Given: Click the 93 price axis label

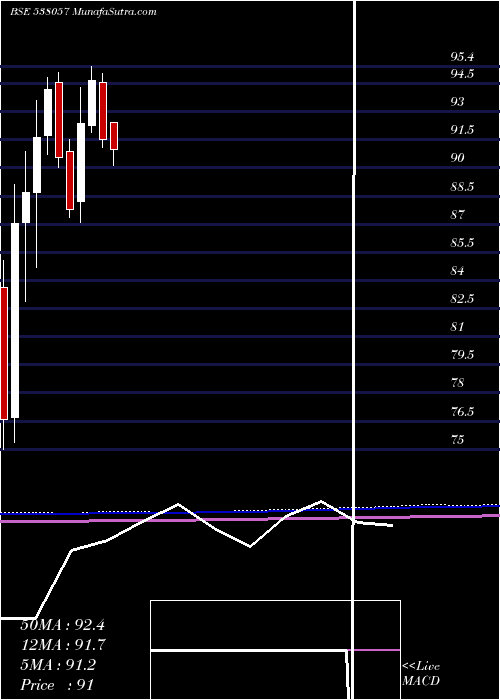Looking at the screenshot, I should (457, 102).
